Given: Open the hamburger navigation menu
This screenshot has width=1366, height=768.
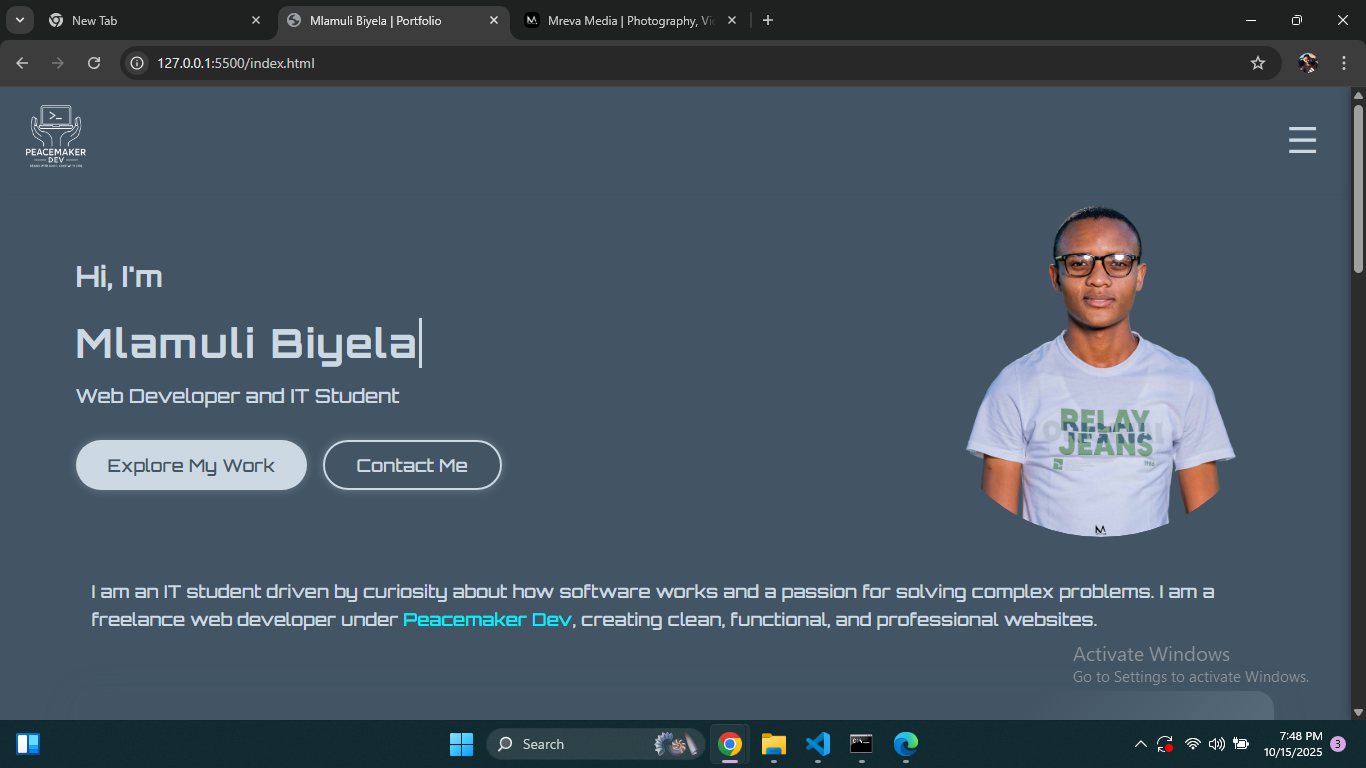Looking at the screenshot, I should 1302,140.
